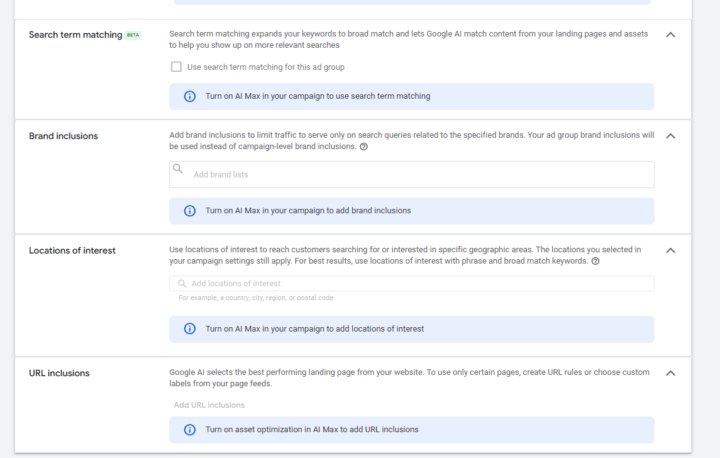Enable search term matching for this ad group
This screenshot has width=720, height=458.
pos(177,67)
